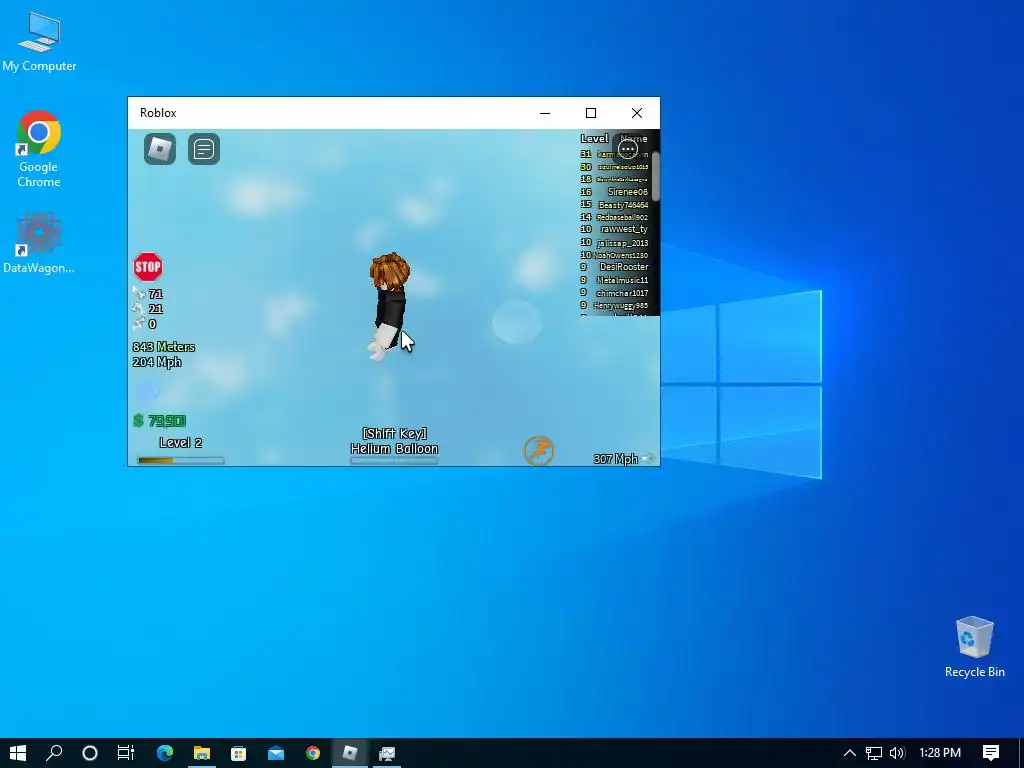Viewport: 1024px width, 768px height.
Task: Click the Roblox window title text
Action: [x=158, y=112]
